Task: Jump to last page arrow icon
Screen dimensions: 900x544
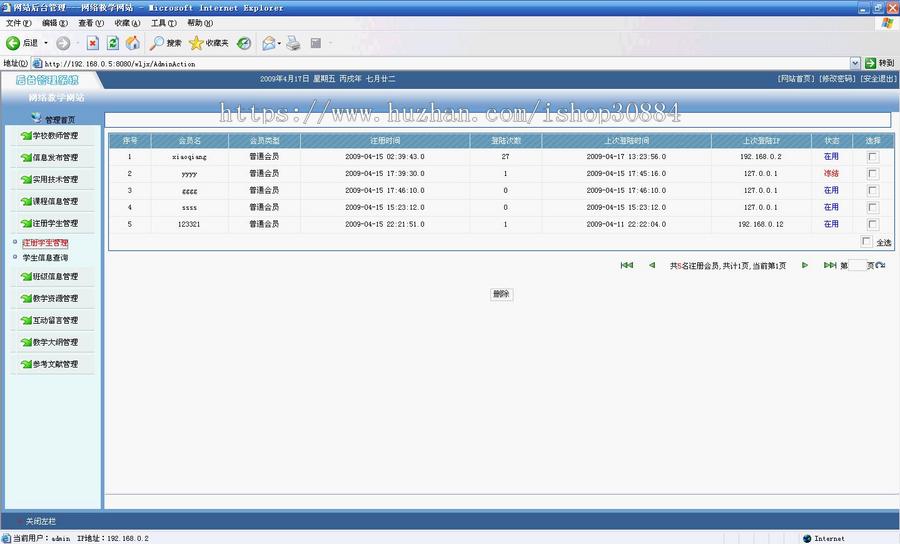Action: point(830,265)
